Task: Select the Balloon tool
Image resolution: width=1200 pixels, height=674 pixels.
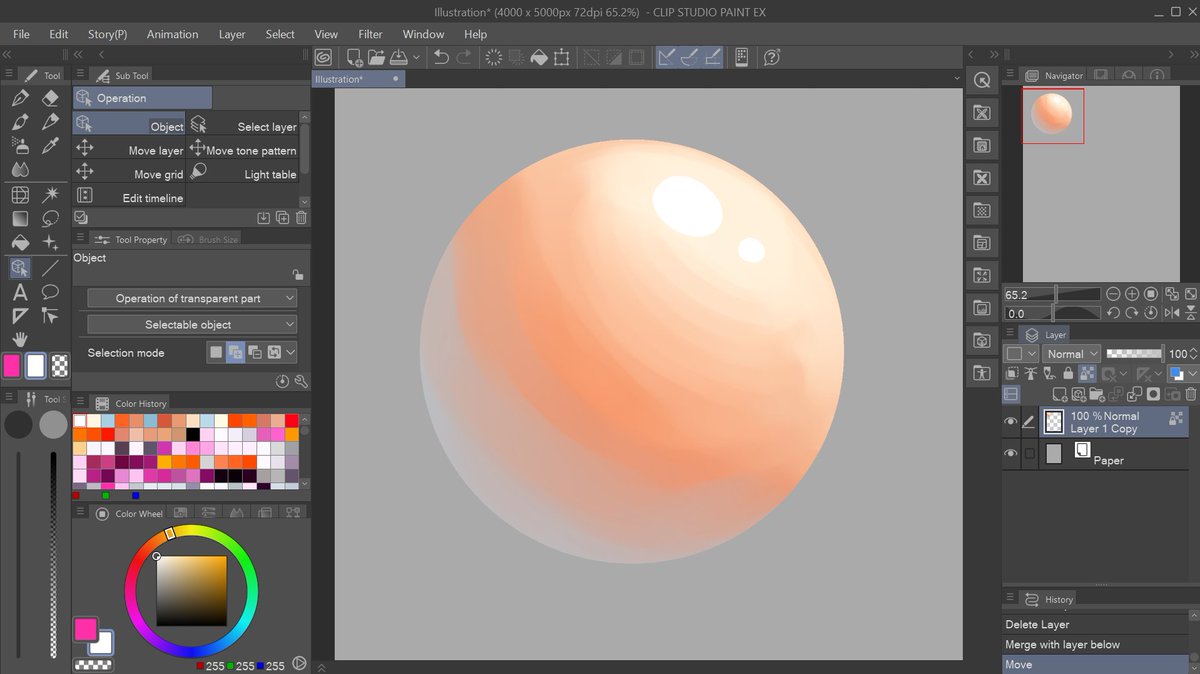Action: pos(50,292)
